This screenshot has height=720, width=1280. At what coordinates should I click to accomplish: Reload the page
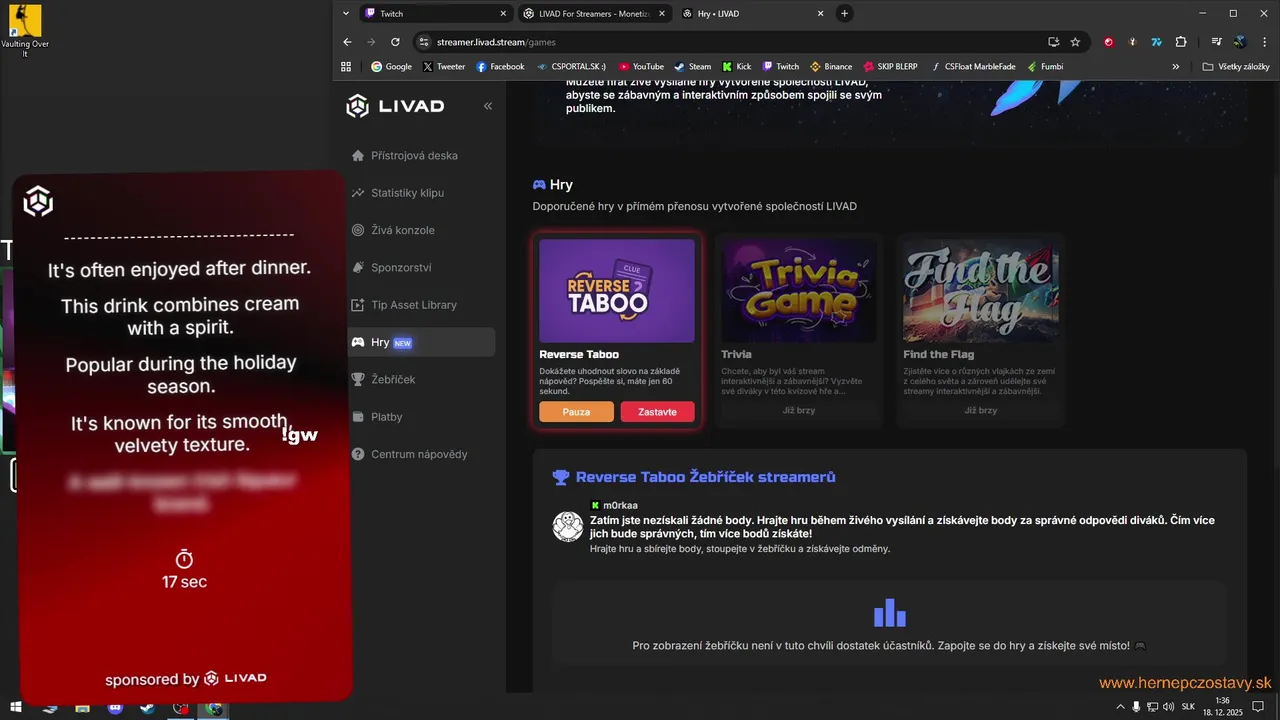point(395,42)
